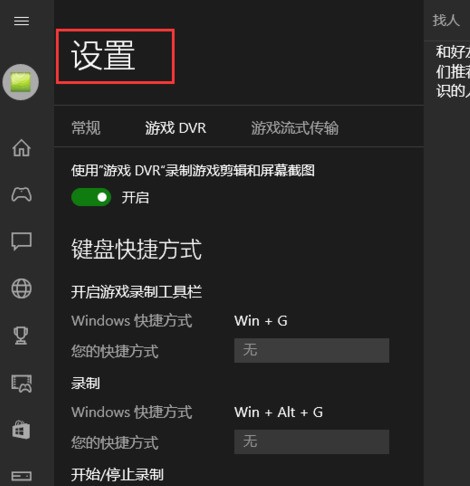Click the 开始/停止录制 section label
The width and height of the screenshot is (470, 486).
coord(117,475)
